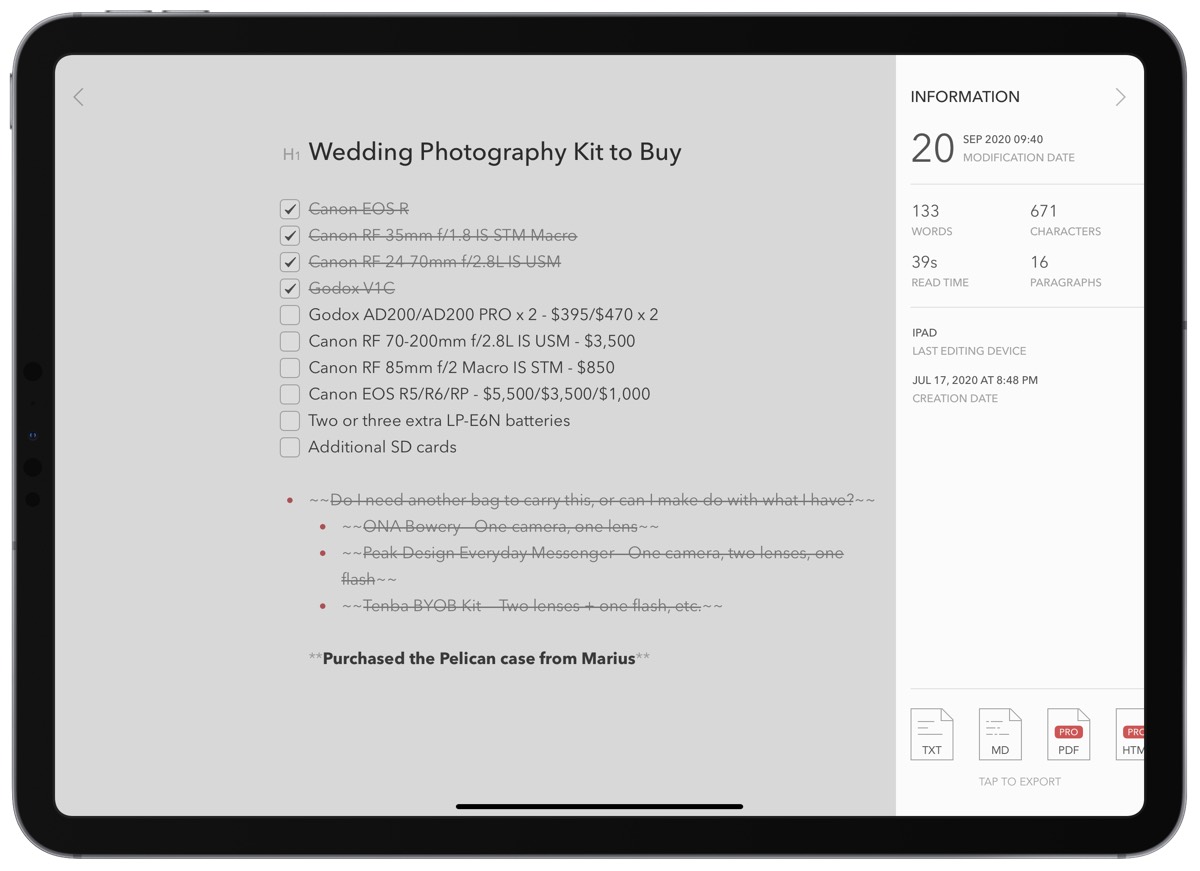This screenshot has width=1200, height=871.
Task: Click Canon RF 35mm f/1.8 IS STM Macro text
Action: pos(443,236)
